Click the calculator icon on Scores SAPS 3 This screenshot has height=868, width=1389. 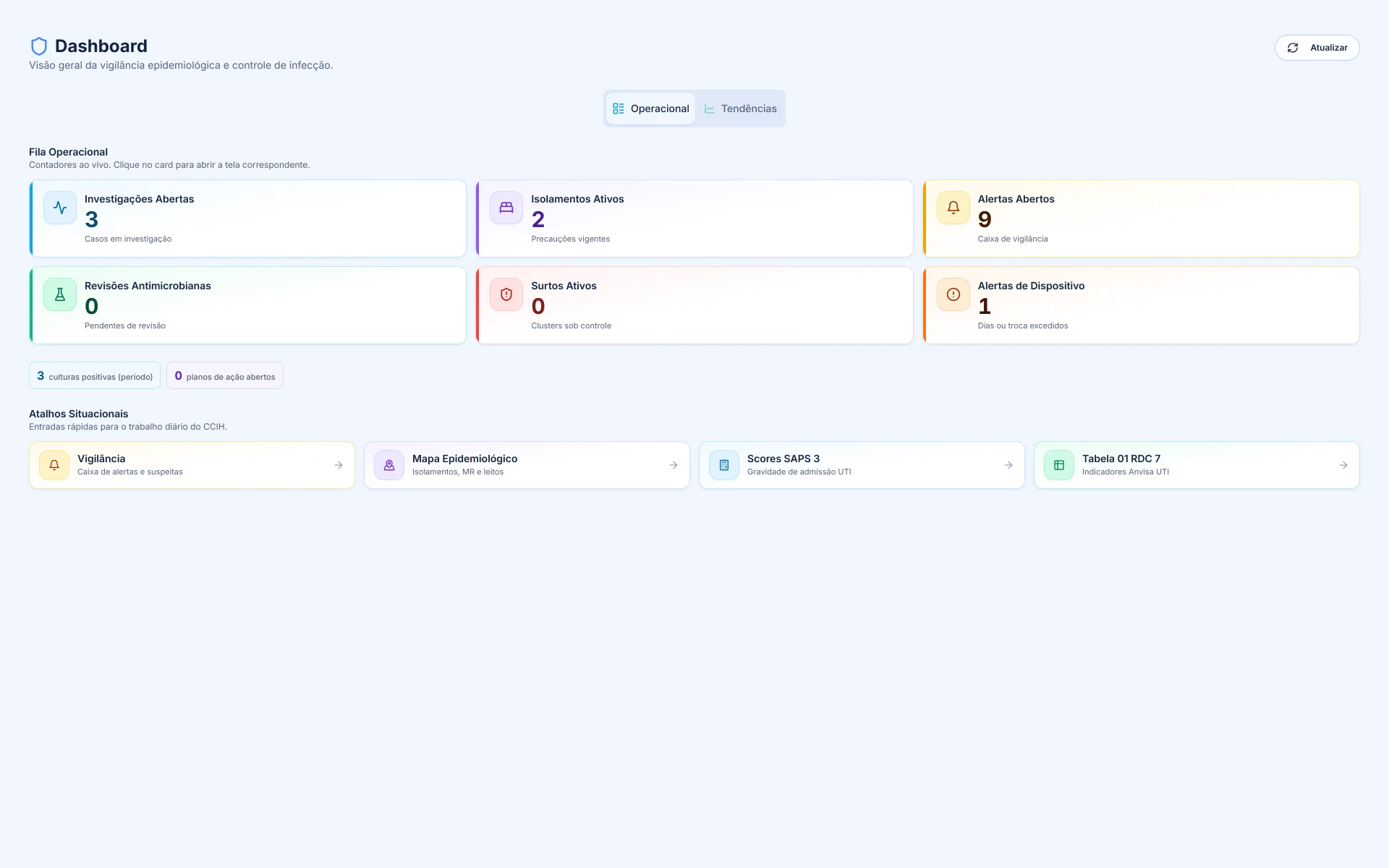coord(724,465)
